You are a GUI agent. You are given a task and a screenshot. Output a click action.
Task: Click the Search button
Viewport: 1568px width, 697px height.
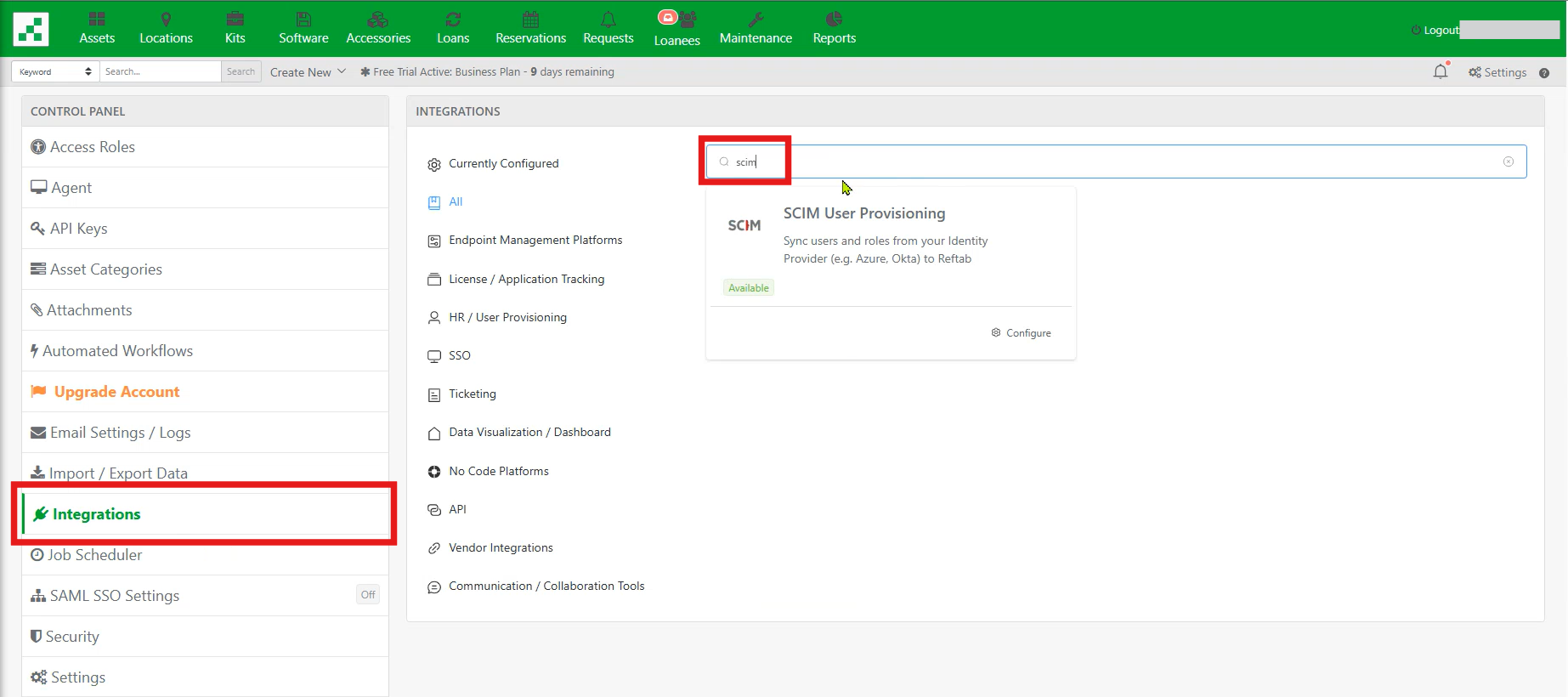click(x=241, y=71)
